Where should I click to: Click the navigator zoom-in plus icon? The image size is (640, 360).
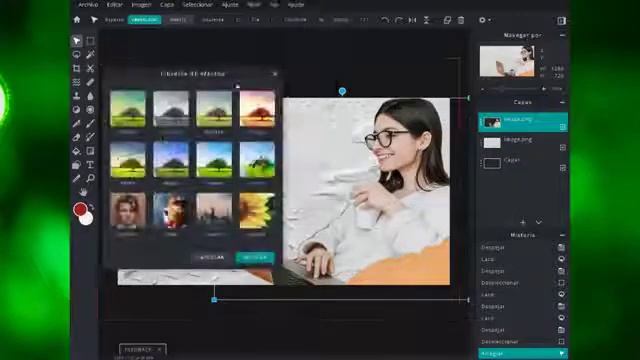click(544, 89)
